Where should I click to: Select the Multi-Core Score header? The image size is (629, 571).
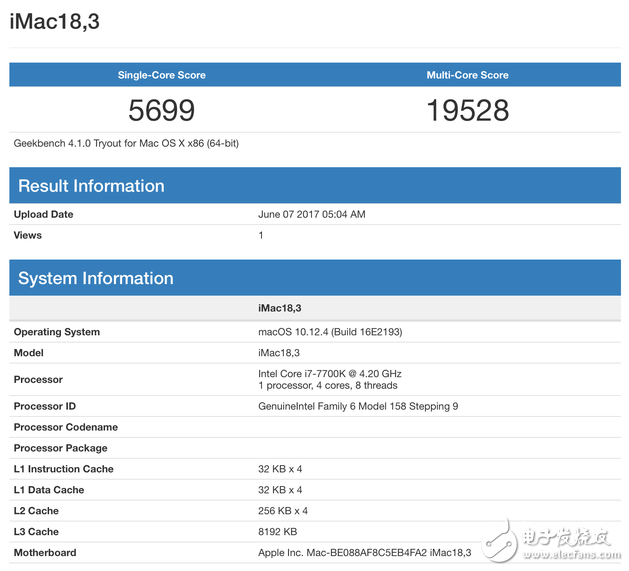(467, 75)
